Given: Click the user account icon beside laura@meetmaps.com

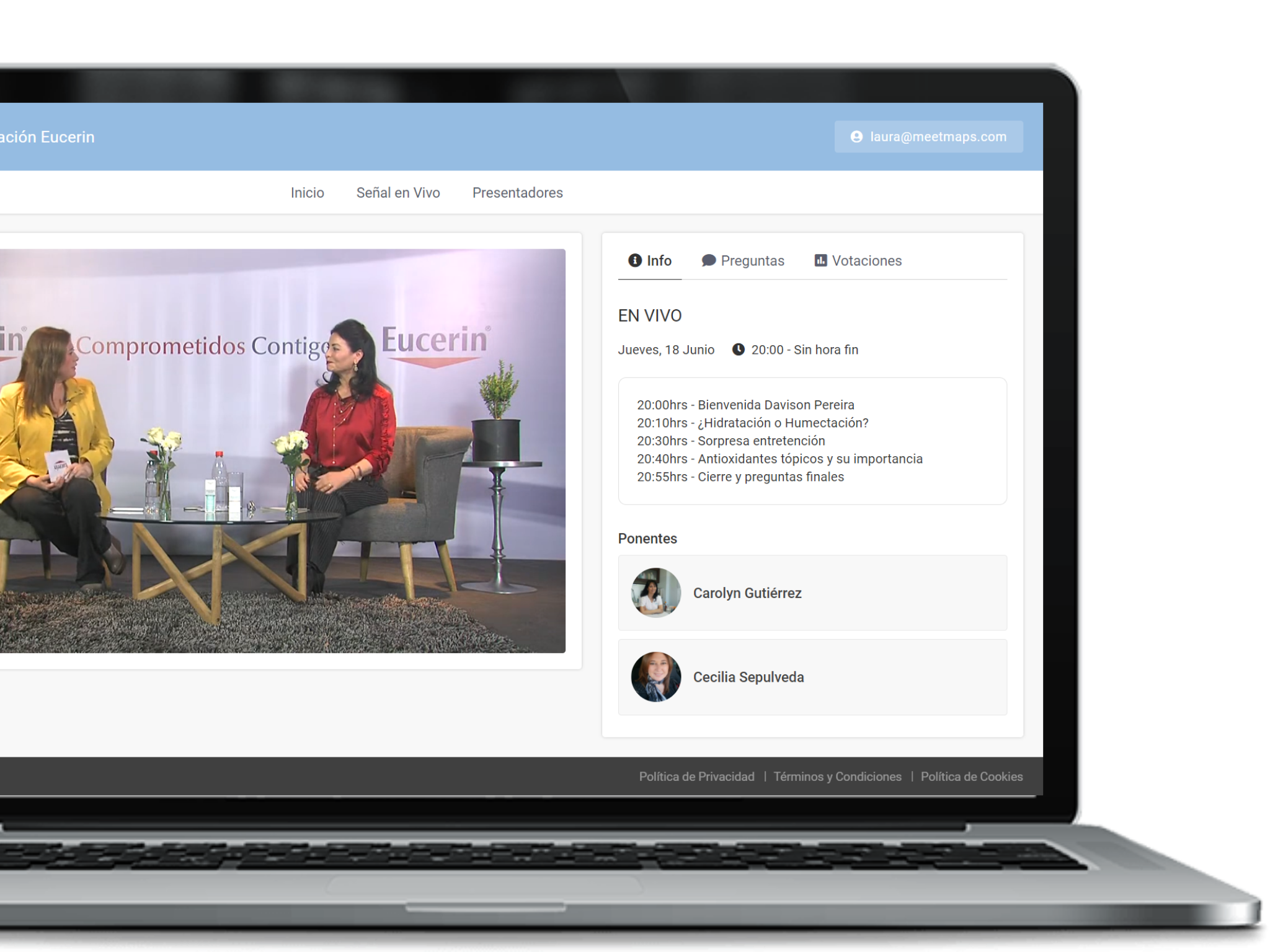Looking at the screenshot, I should pyautogui.click(x=856, y=136).
